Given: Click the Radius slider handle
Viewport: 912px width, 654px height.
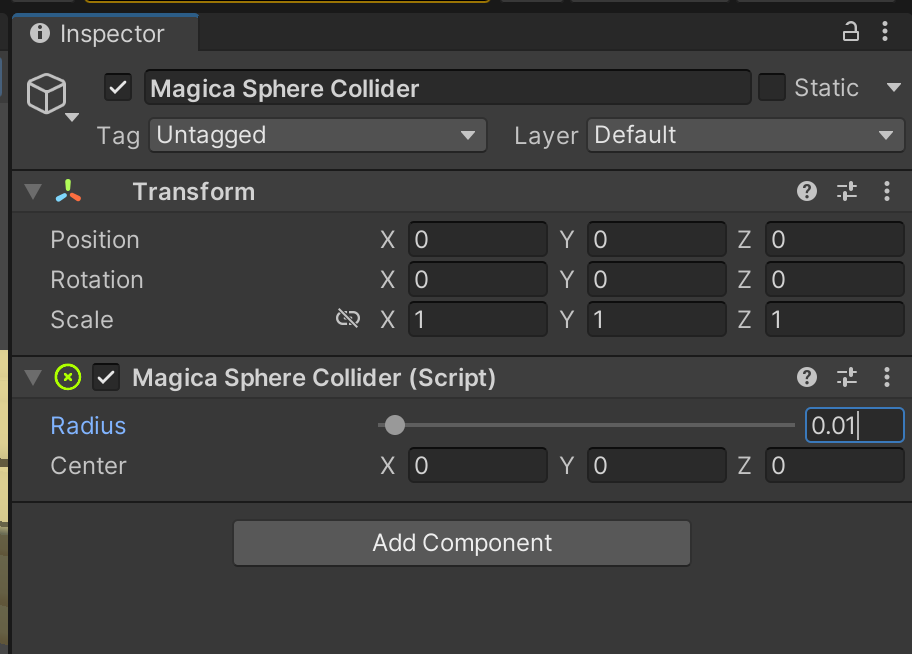Looking at the screenshot, I should [x=395, y=425].
